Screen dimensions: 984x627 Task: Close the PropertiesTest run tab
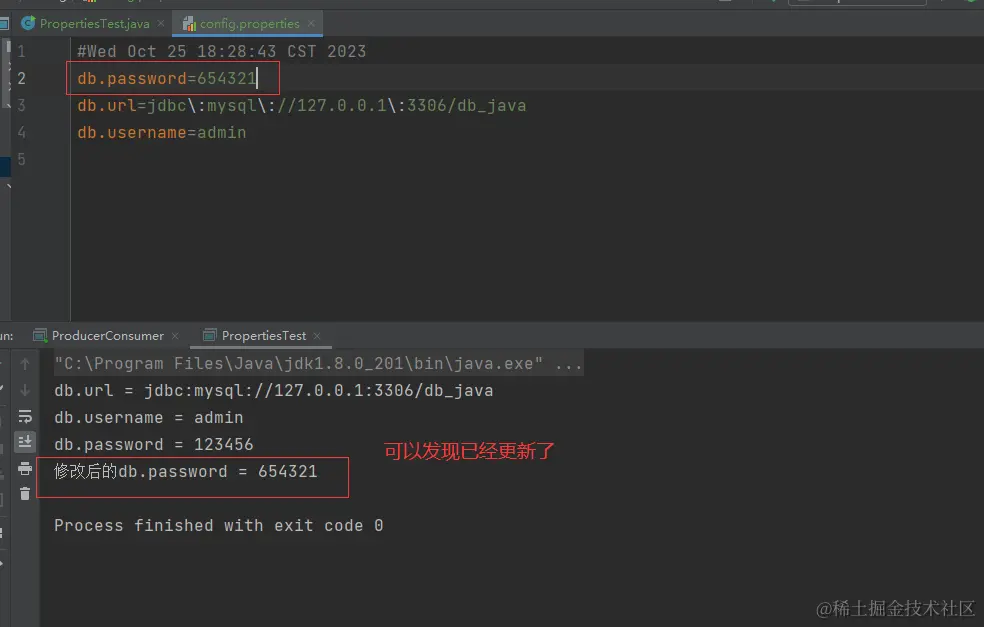point(317,336)
